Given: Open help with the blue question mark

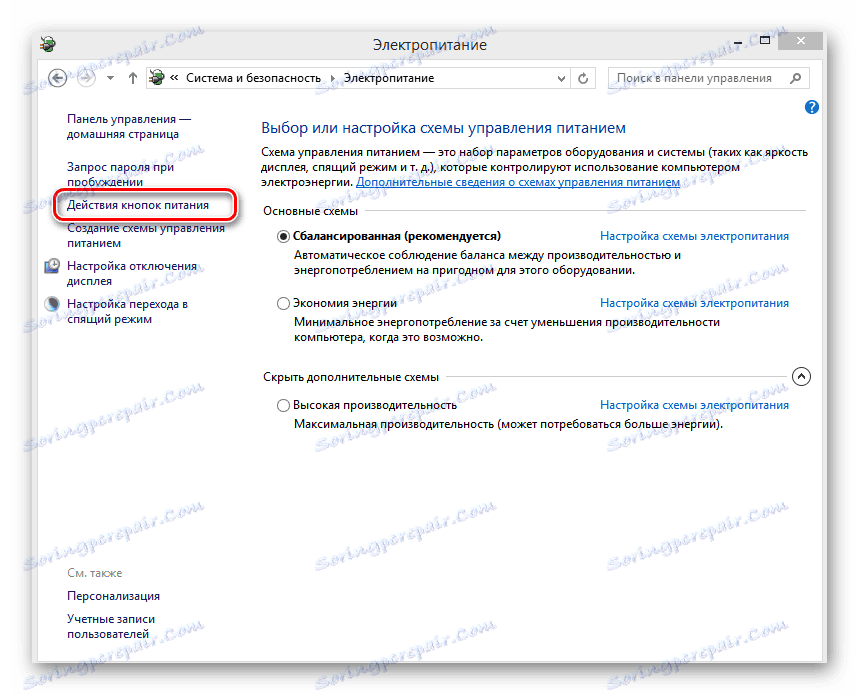Looking at the screenshot, I should pos(811,107).
